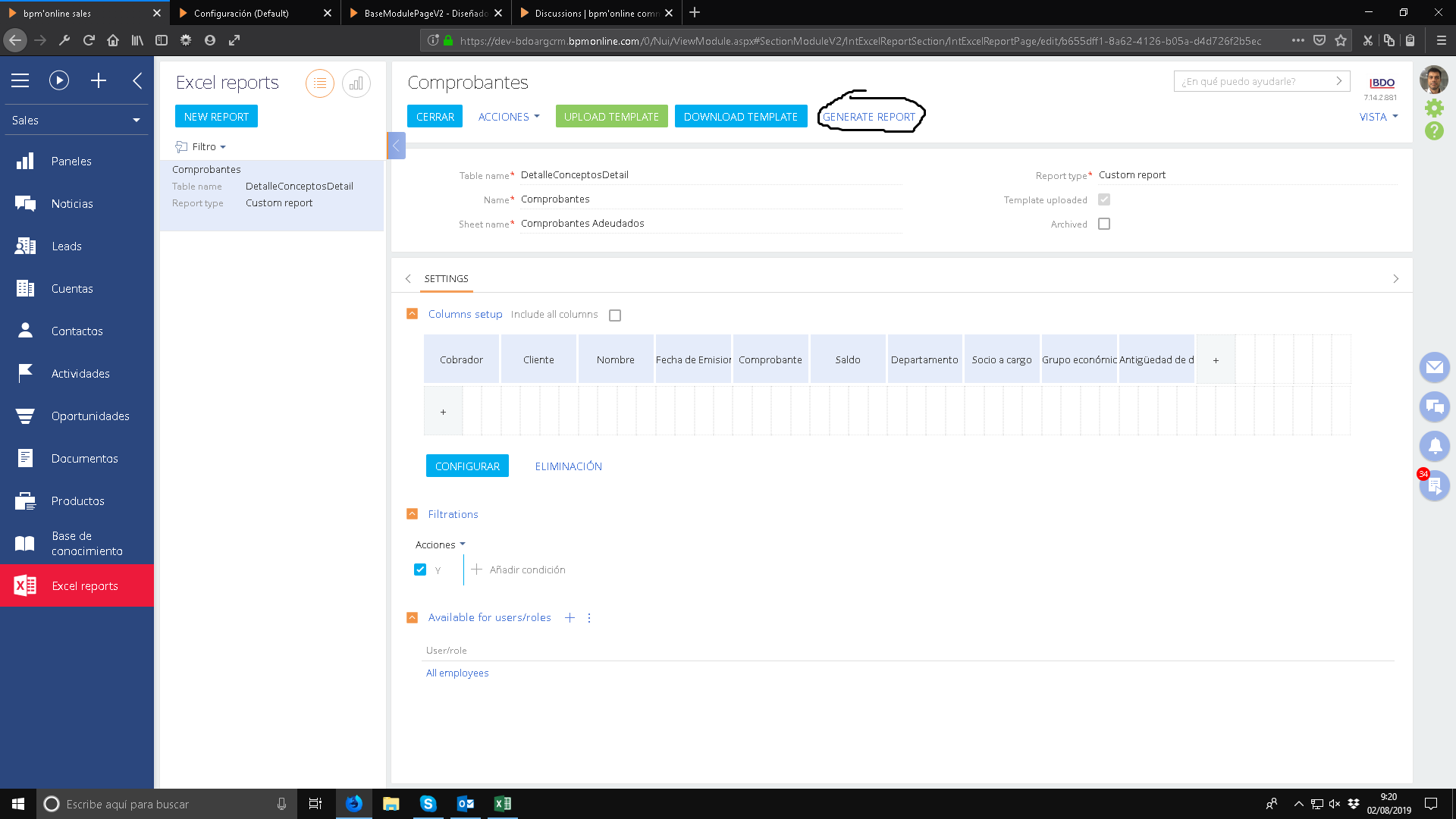This screenshot has height=819, width=1456.
Task: Click UPLOAD TEMPLATE button
Action: pos(611,117)
